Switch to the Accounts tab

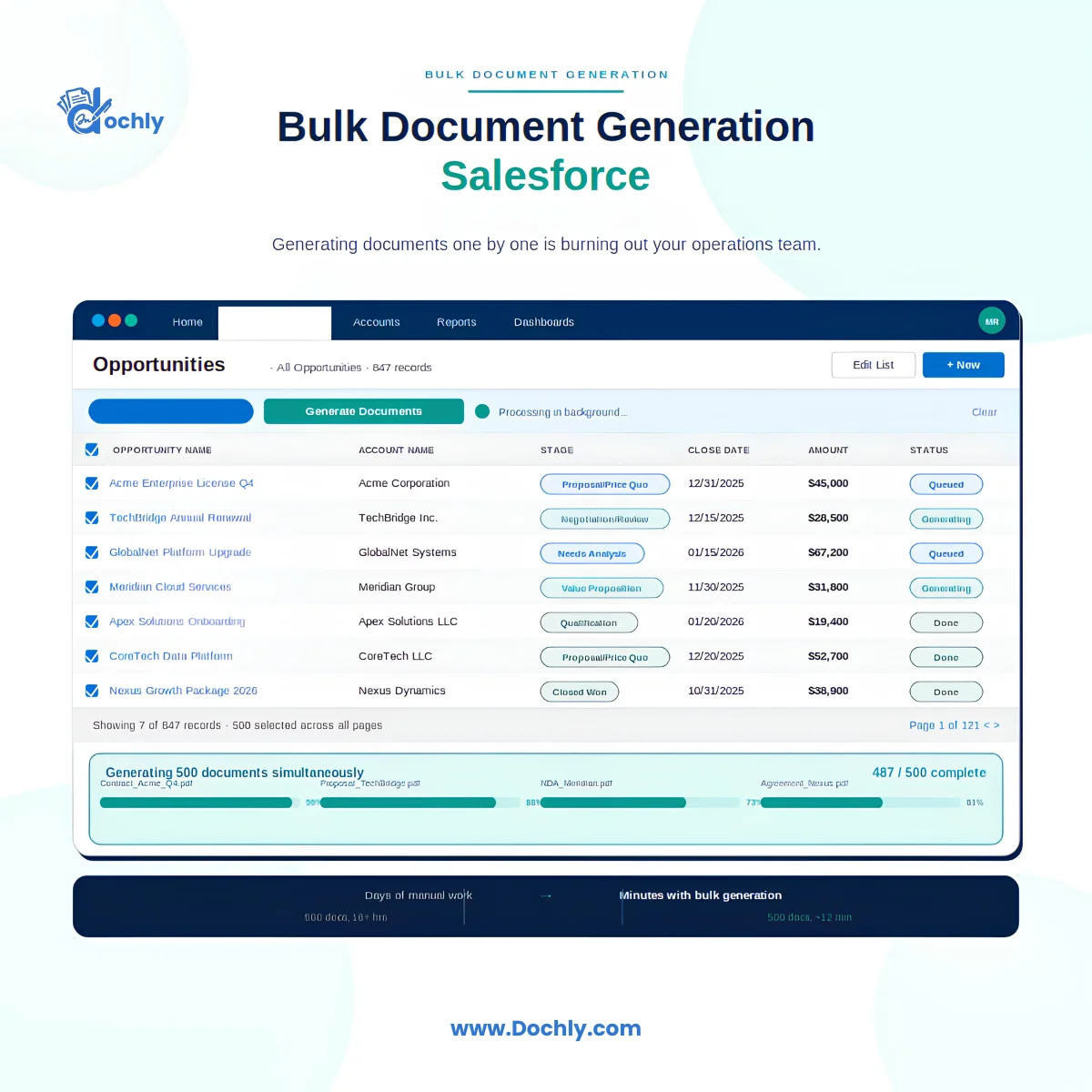point(377,322)
